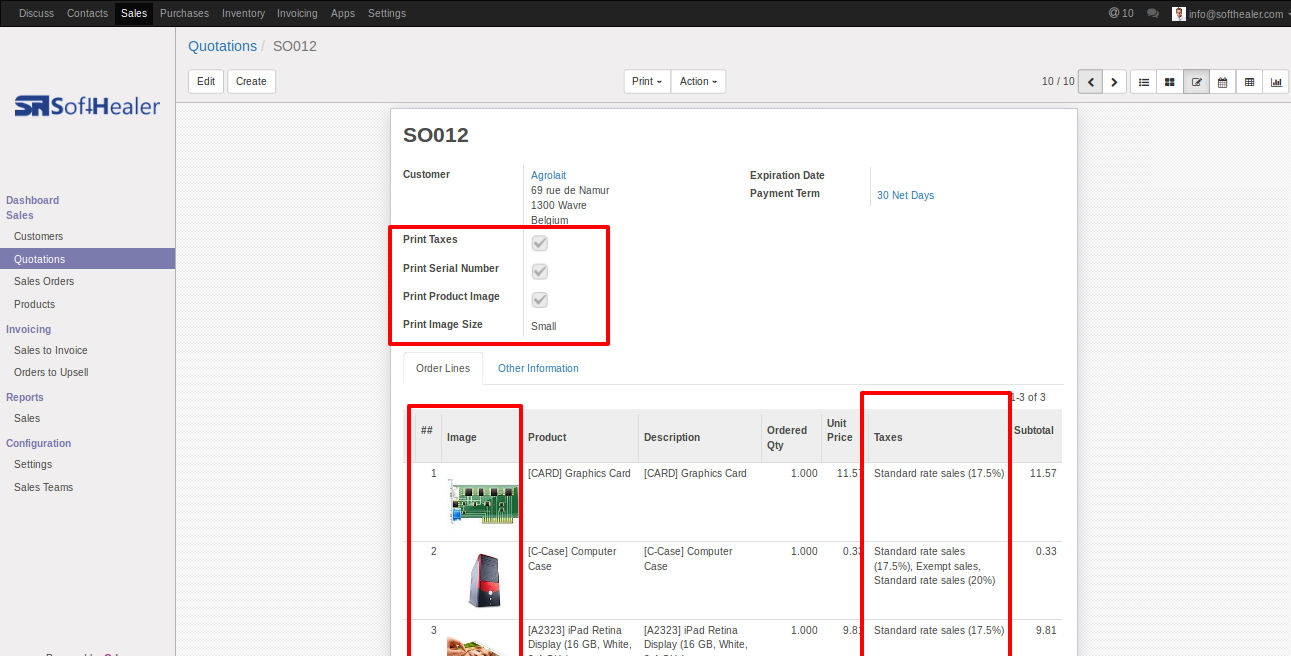The image size is (1291, 656).
Task: Open the conversations chat icon
Action: click(1153, 14)
